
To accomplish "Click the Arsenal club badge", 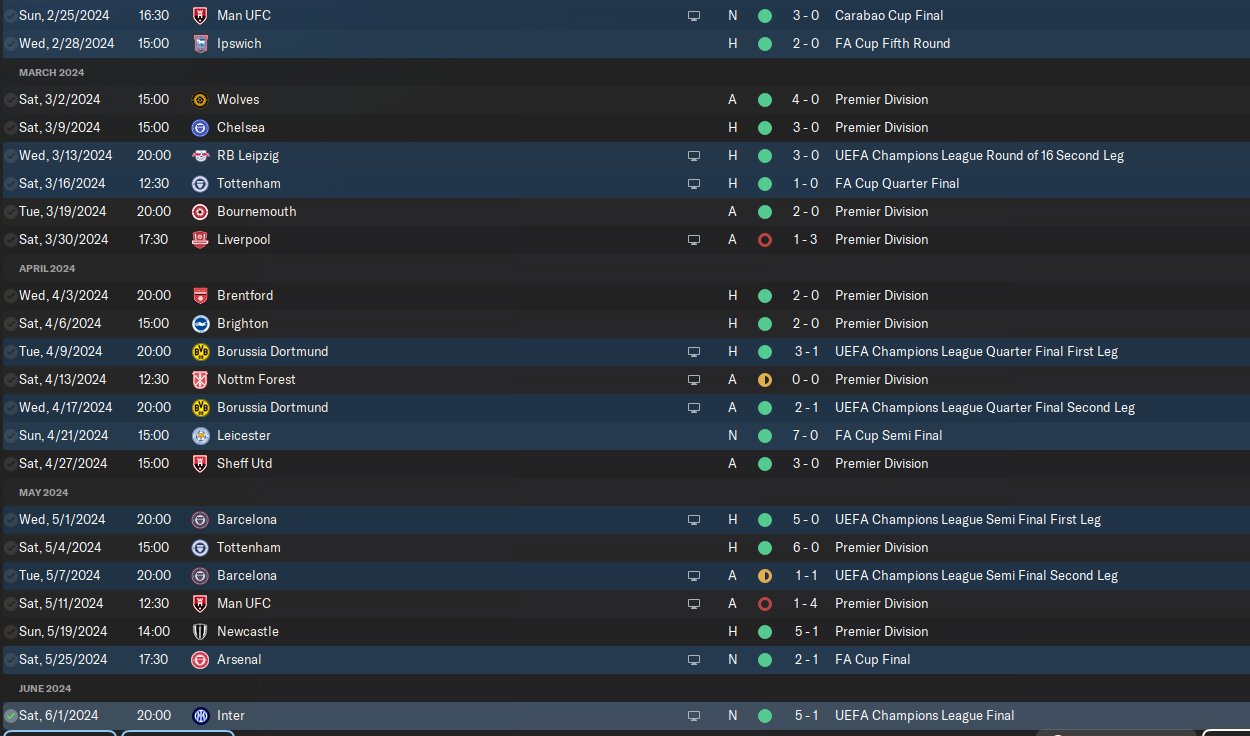I will 200,659.
